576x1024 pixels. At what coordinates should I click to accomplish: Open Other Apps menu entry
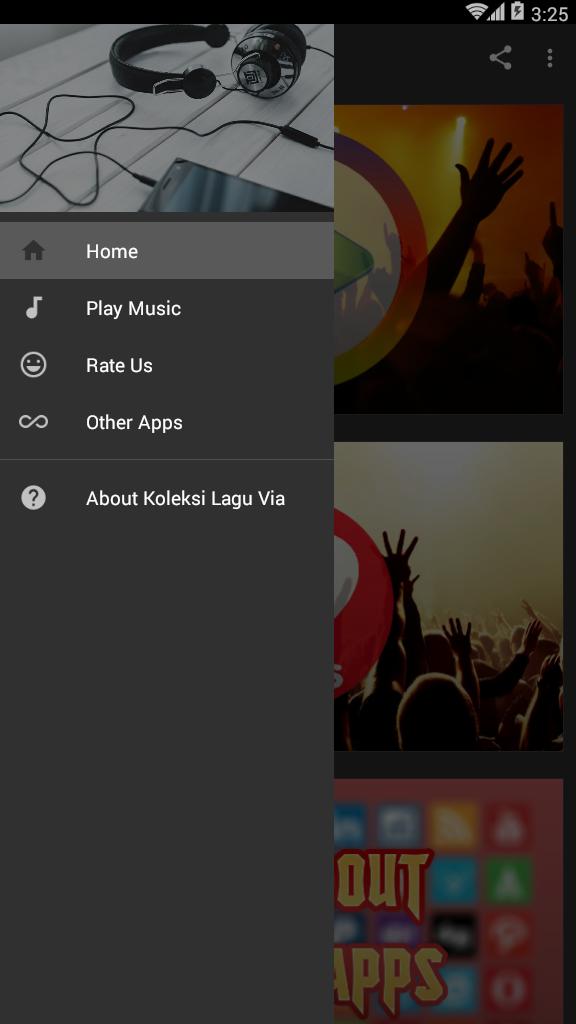click(x=167, y=422)
